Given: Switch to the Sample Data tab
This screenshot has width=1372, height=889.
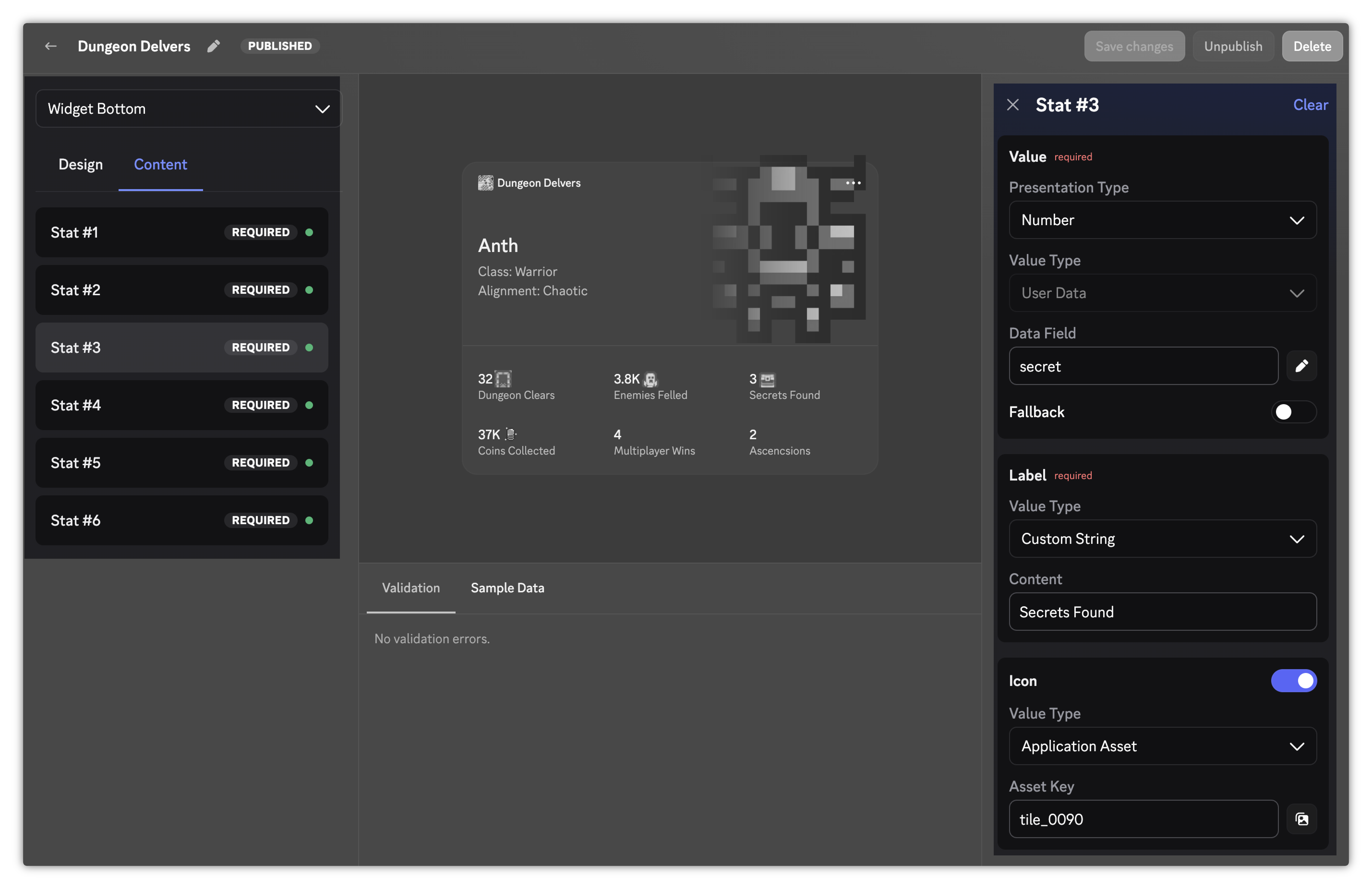Looking at the screenshot, I should [507, 588].
